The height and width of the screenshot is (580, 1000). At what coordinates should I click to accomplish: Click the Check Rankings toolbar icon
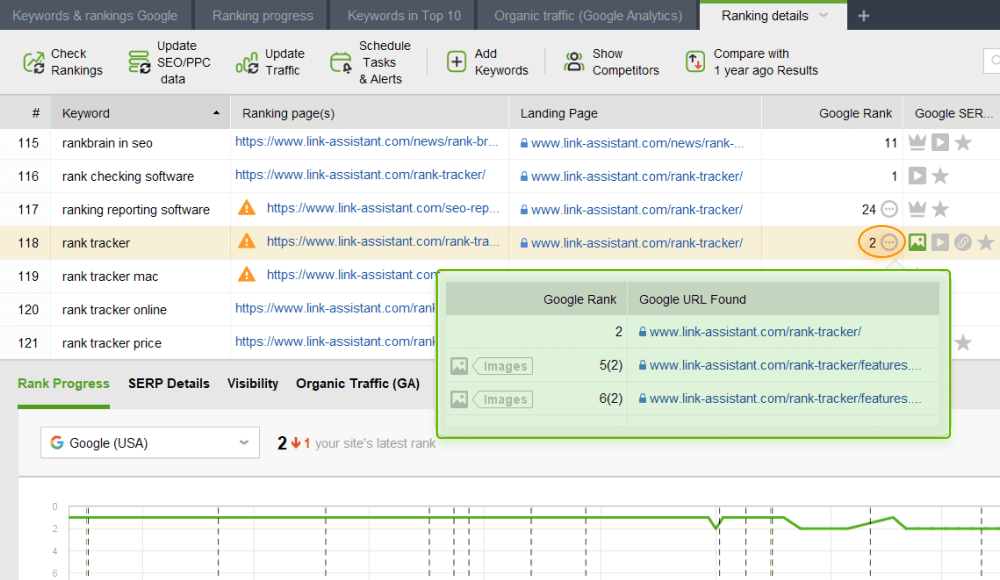[34, 63]
